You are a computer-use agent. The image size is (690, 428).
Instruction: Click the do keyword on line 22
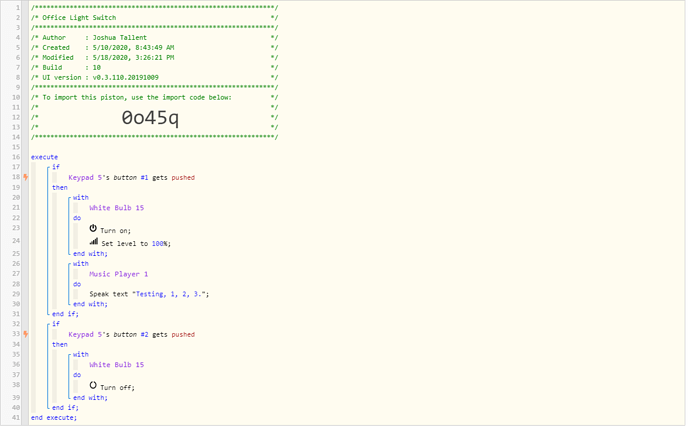pos(77,218)
